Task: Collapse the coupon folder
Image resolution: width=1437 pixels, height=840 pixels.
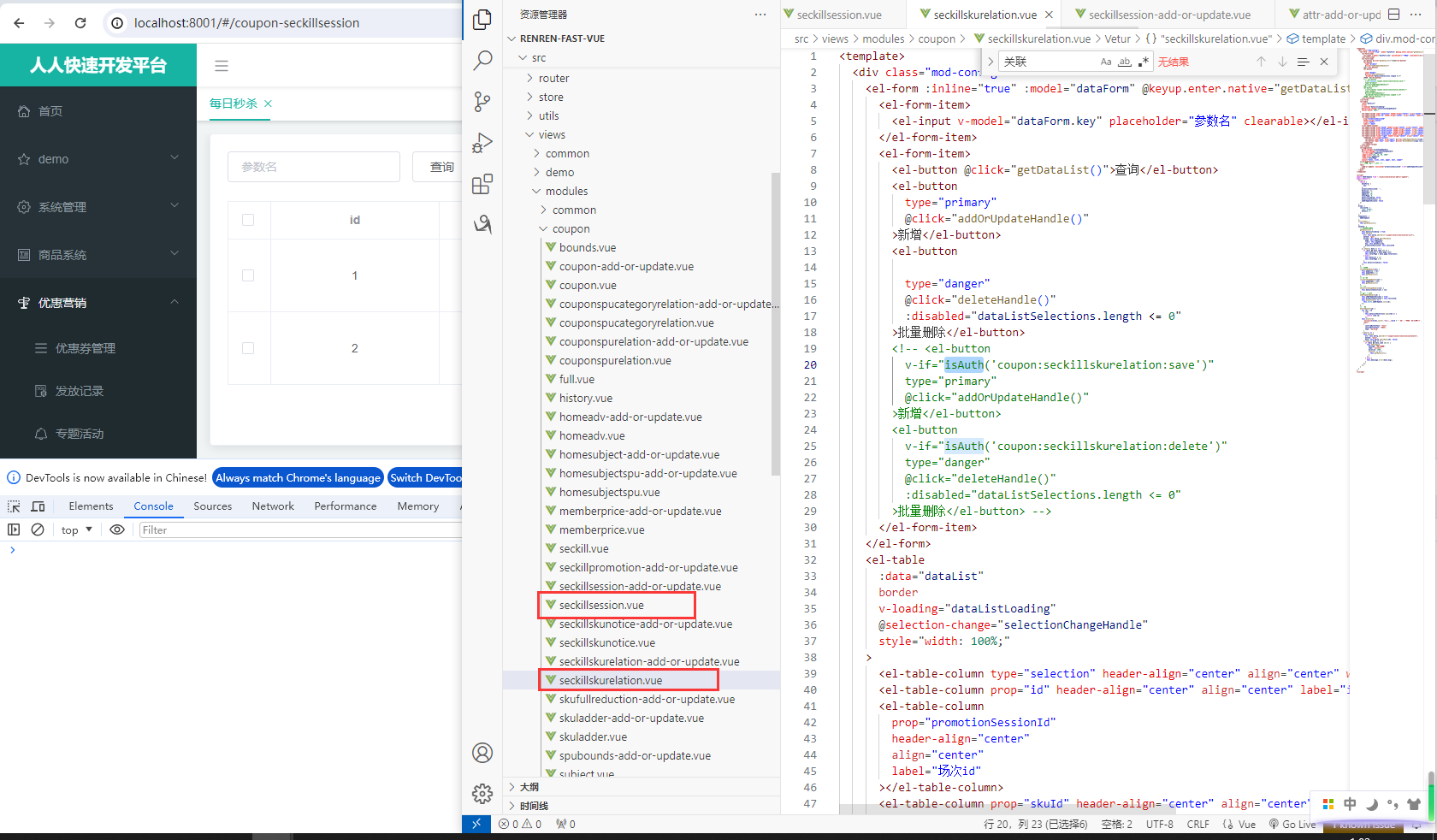Action: (x=571, y=228)
